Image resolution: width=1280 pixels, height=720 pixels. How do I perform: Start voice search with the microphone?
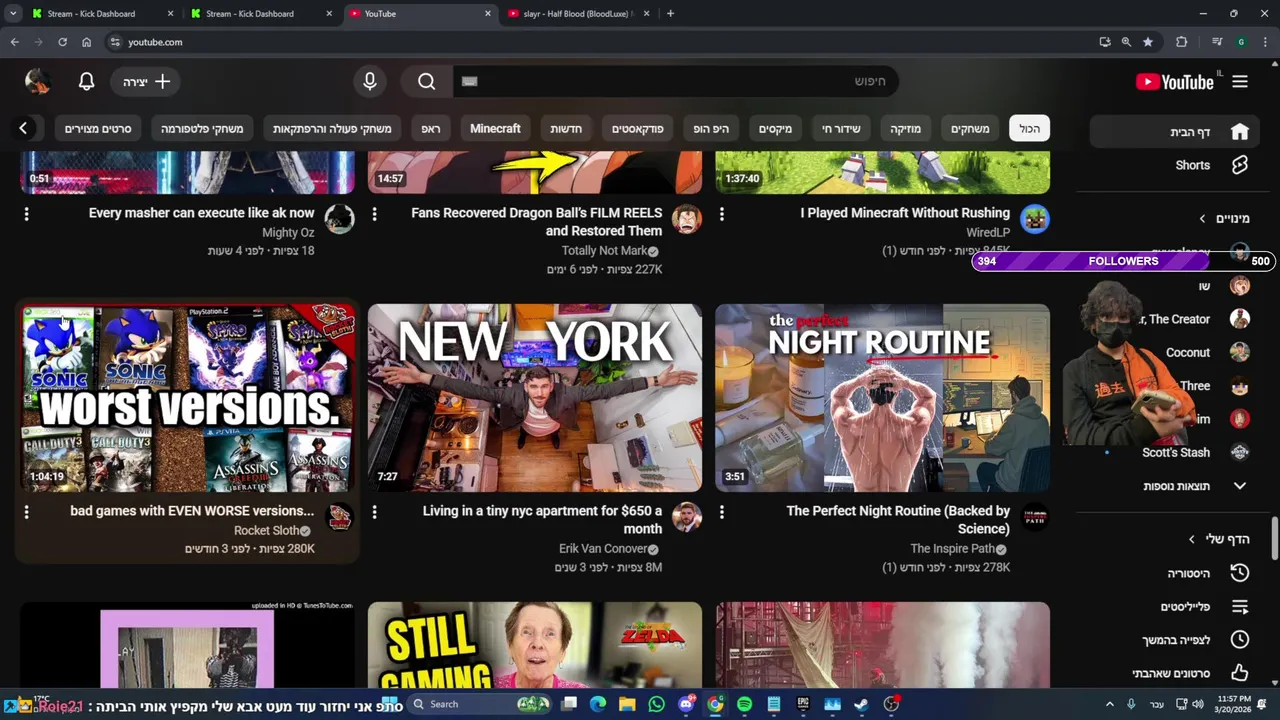370,82
